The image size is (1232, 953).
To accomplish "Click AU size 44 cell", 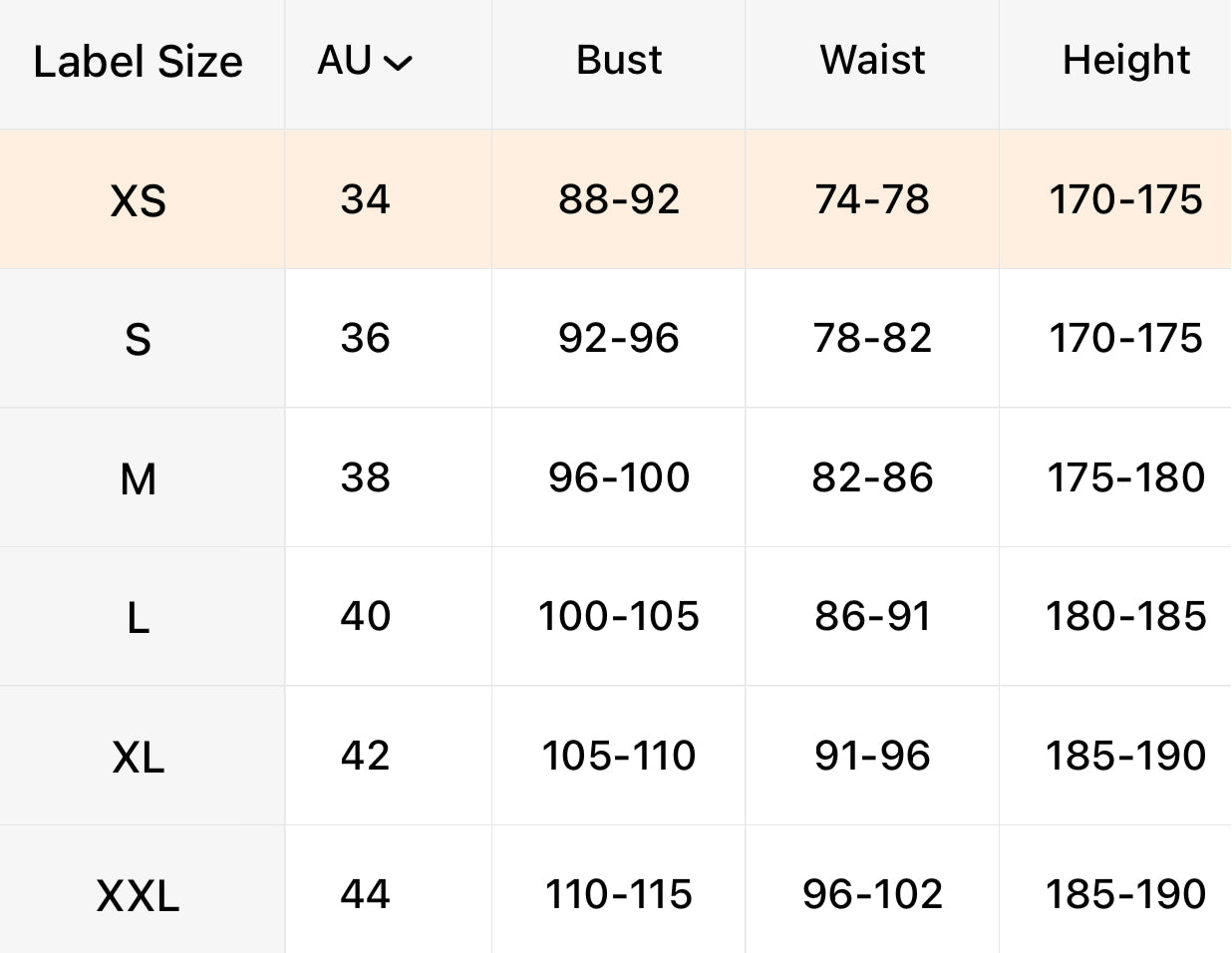I will point(365,894).
